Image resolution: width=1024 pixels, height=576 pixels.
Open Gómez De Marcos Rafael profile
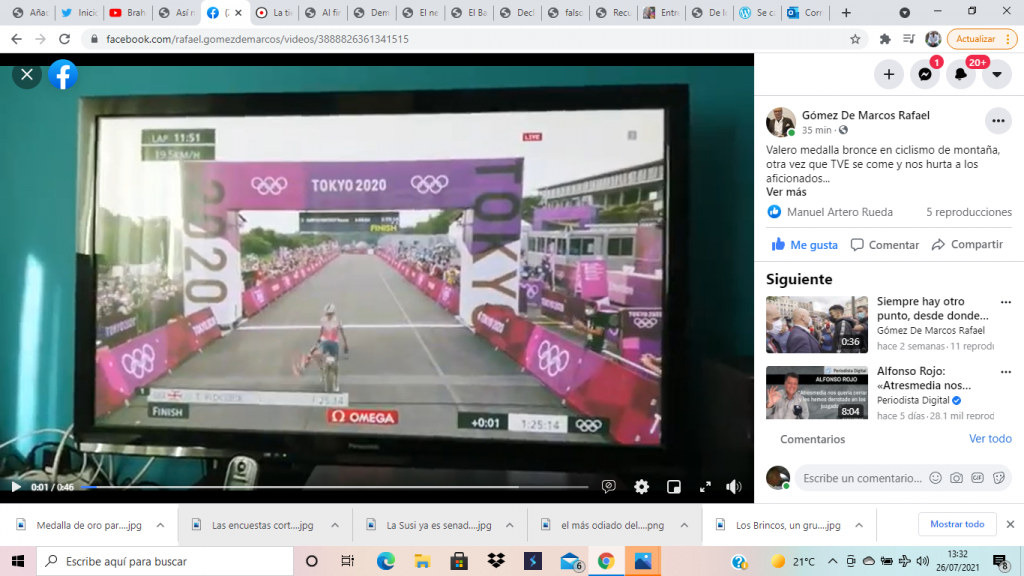tap(865, 115)
